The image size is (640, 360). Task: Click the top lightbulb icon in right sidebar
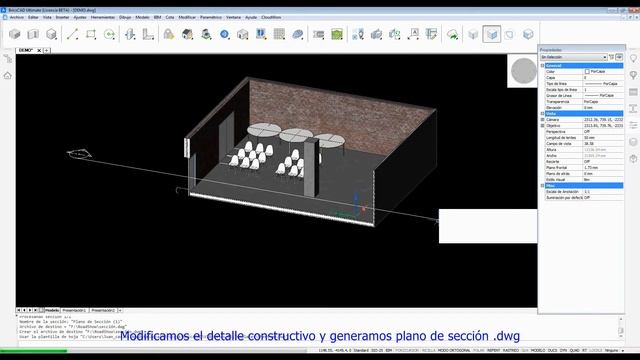[x=633, y=59]
